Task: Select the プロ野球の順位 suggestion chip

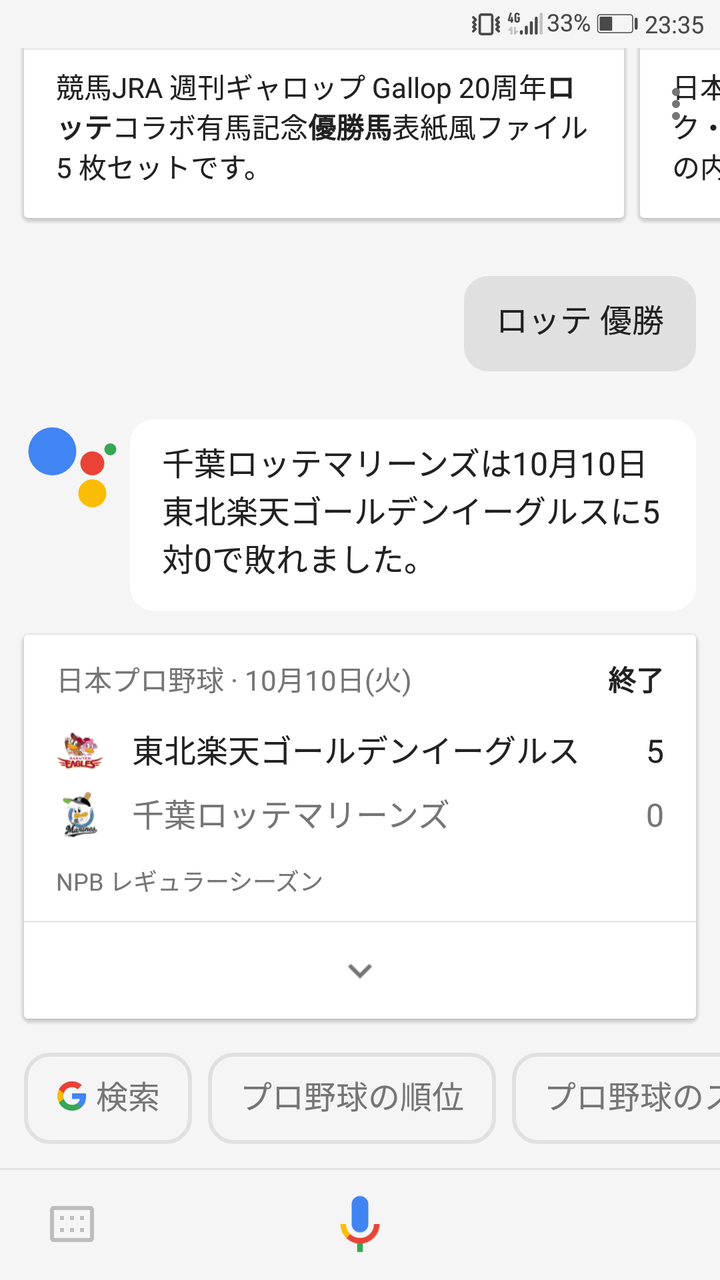Action: [x=352, y=1098]
